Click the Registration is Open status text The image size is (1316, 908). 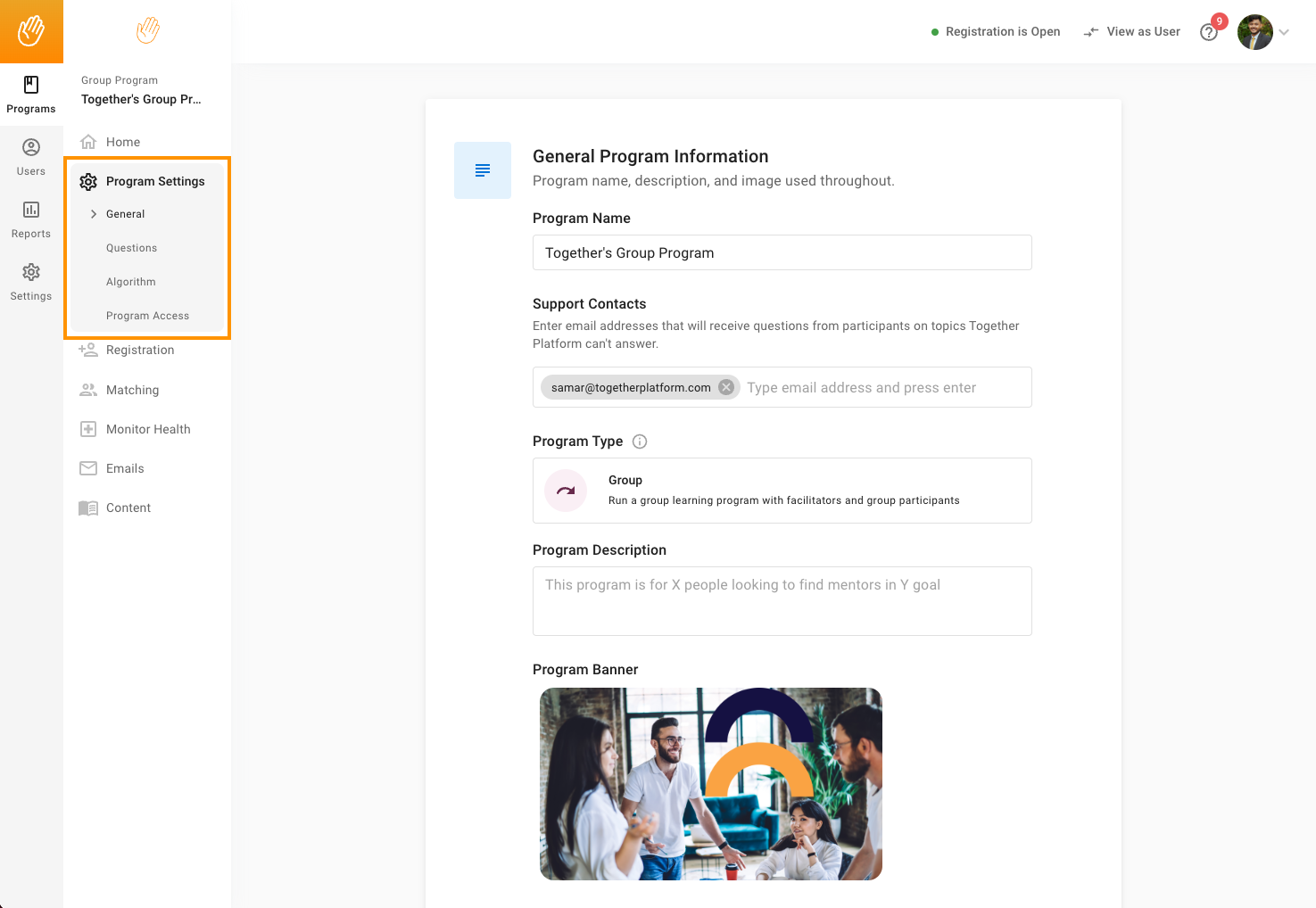point(1003,32)
